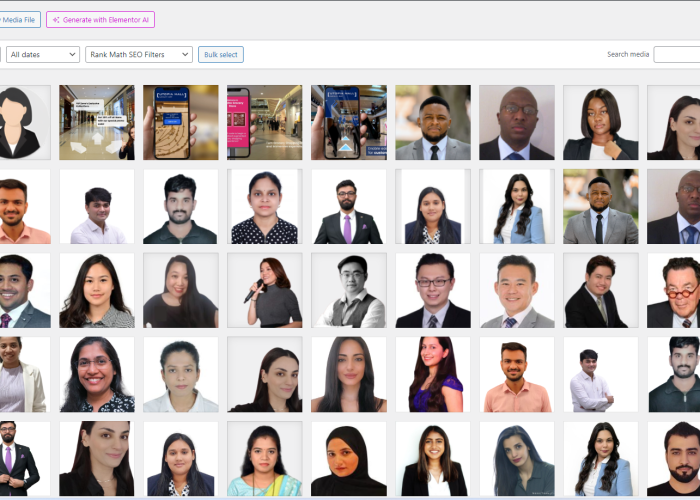Click the woman in teal saree photo
Image resolution: width=700 pixels, height=500 pixels.
pyautogui.click(x=265, y=458)
